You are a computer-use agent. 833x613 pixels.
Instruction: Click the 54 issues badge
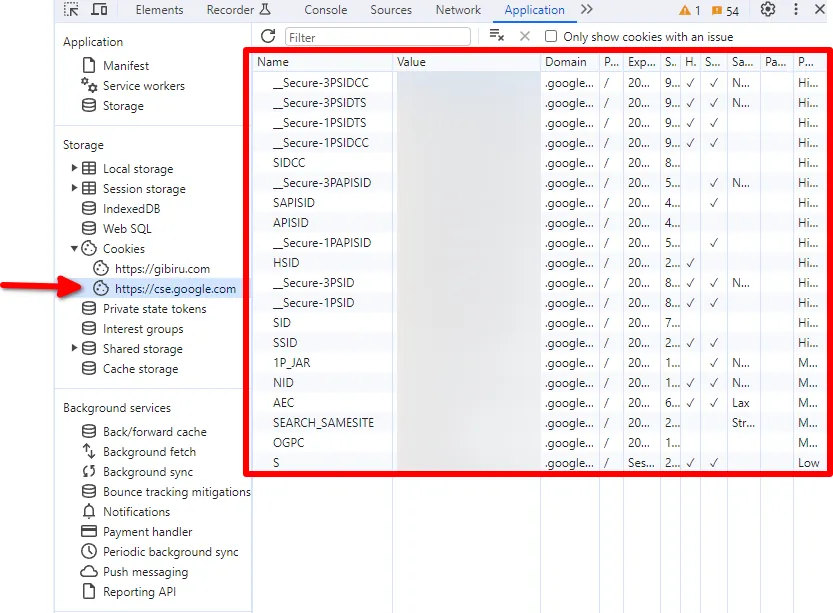point(726,11)
